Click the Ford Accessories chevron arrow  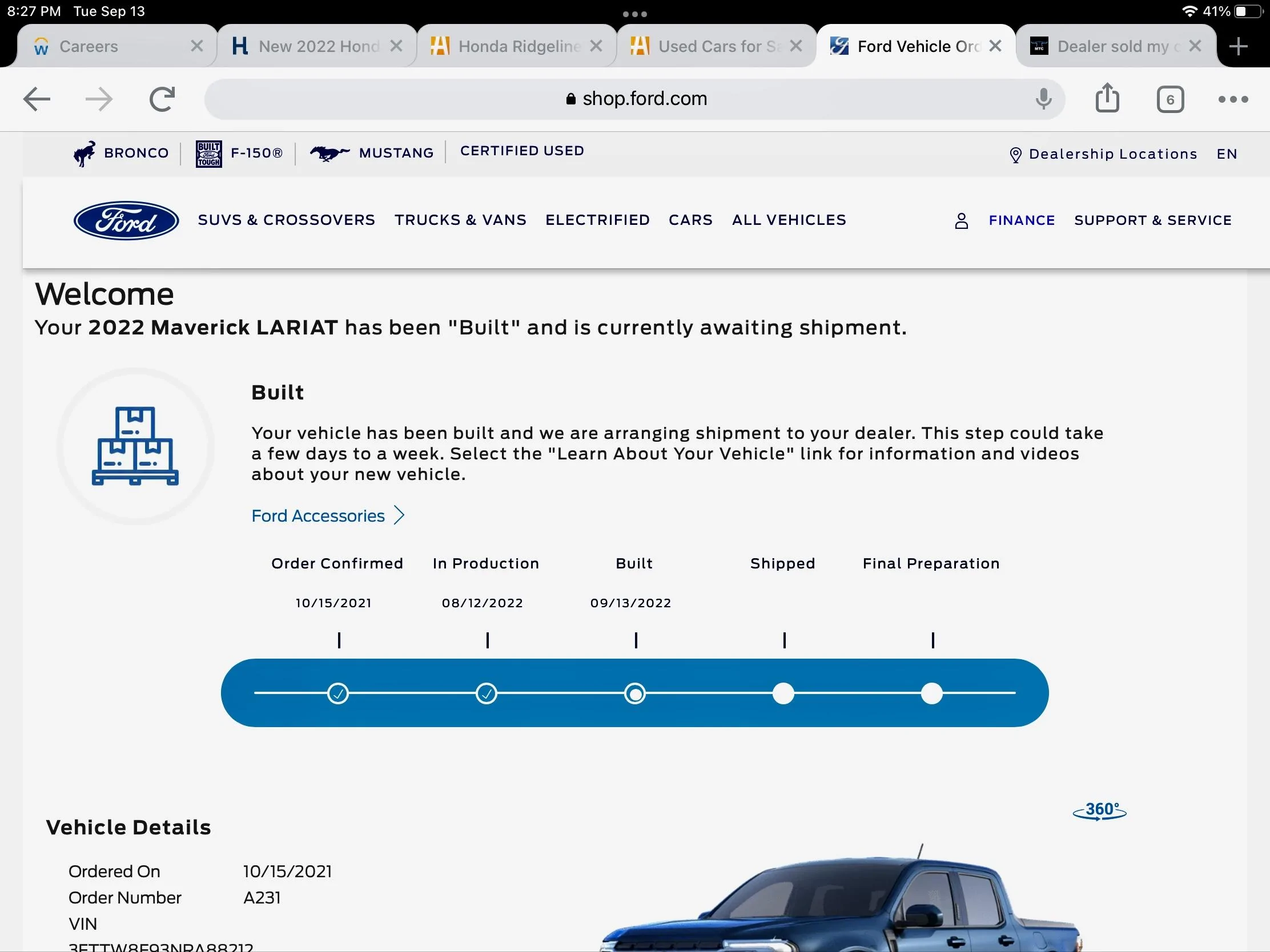399,515
